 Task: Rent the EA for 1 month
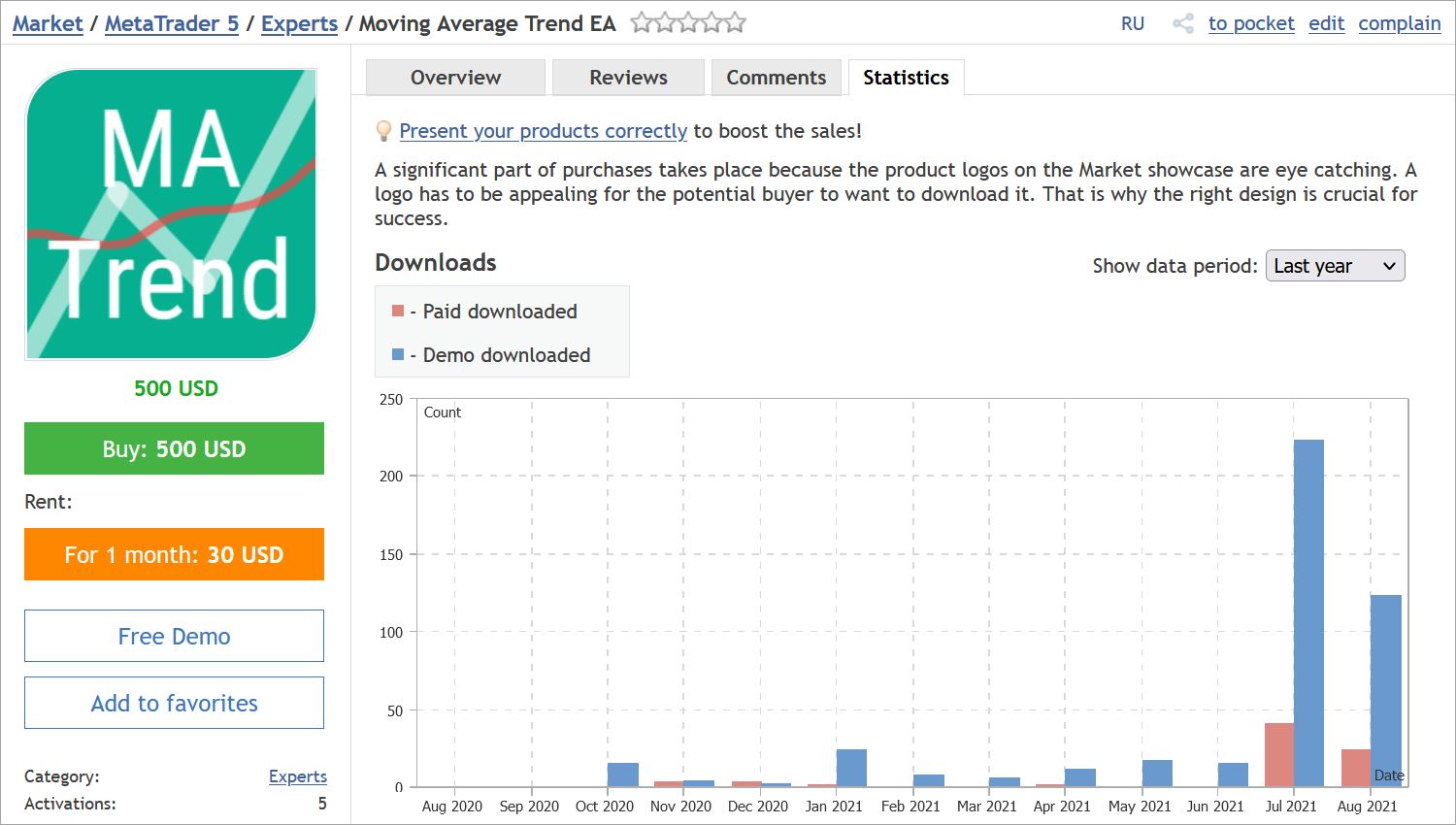coord(174,554)
